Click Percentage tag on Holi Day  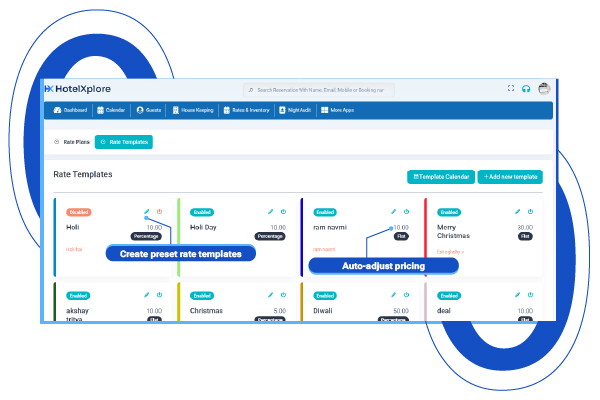[x=270, y=237]
